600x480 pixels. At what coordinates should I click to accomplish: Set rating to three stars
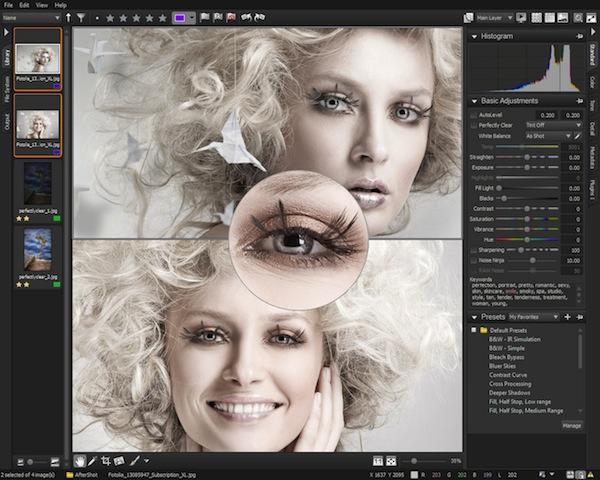[x=136, y=18]
